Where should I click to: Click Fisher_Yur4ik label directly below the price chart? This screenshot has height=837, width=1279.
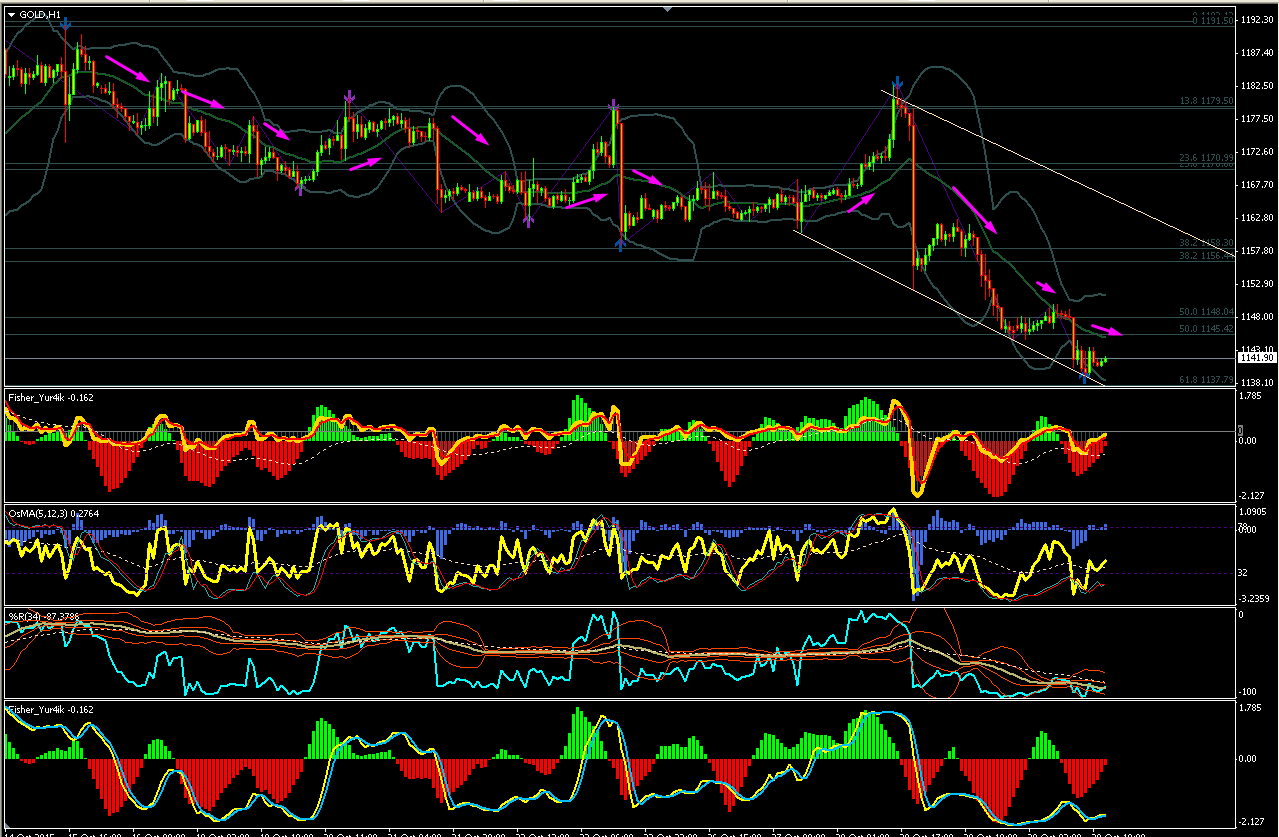point(50,398)
